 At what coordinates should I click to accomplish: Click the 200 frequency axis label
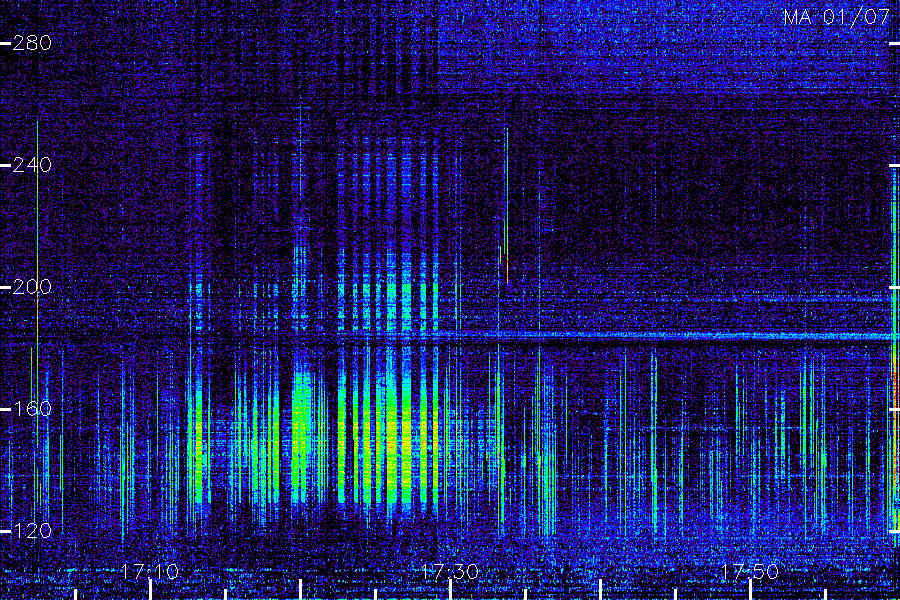click(x=32, y=287)
